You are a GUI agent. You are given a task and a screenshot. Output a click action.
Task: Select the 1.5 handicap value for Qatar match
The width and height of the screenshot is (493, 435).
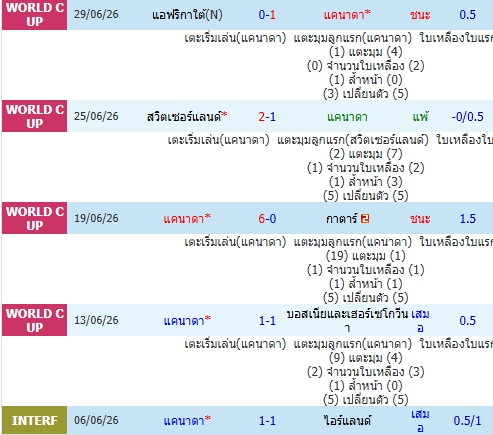coord(468,219)
